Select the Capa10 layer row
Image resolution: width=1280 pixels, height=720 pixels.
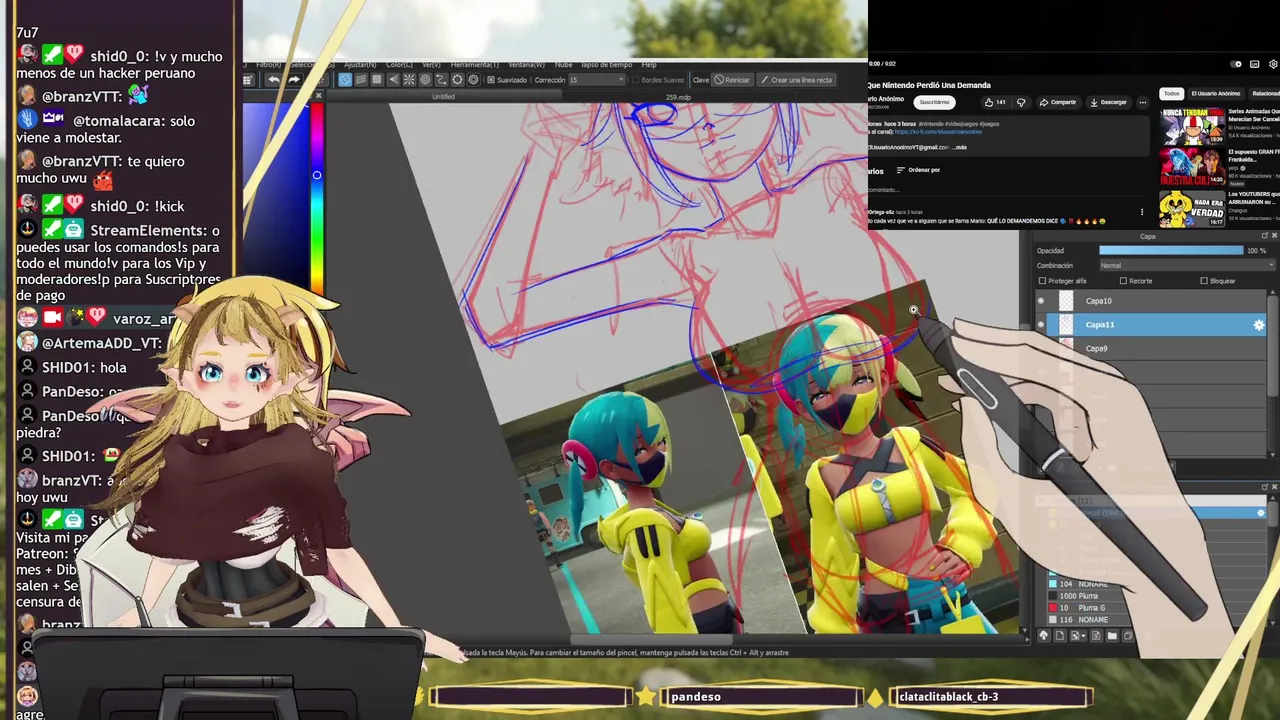(x=1150, y=300)
